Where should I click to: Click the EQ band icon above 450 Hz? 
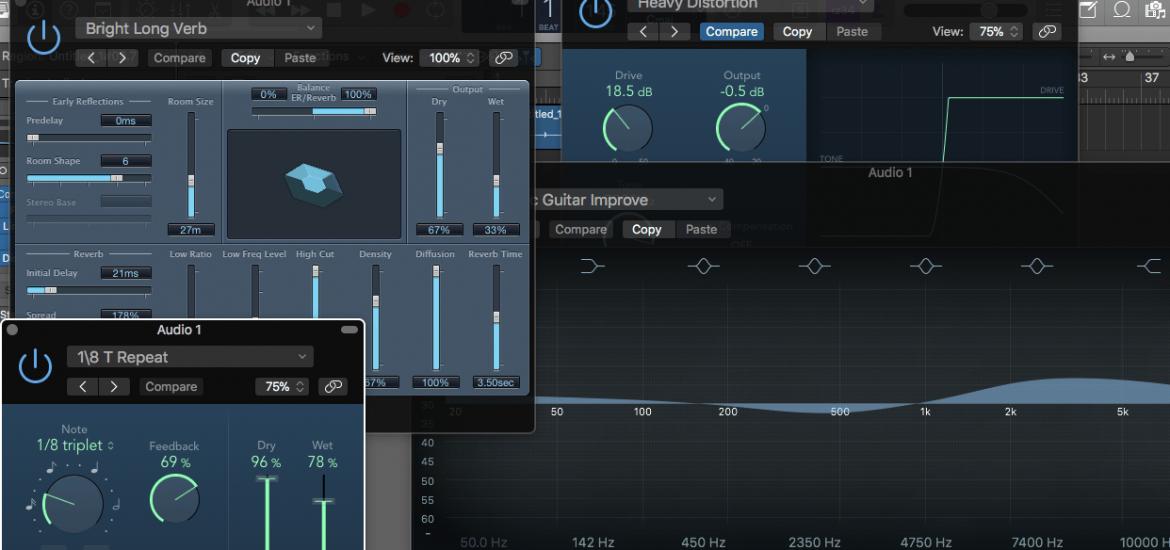click(x=703, y=266)
